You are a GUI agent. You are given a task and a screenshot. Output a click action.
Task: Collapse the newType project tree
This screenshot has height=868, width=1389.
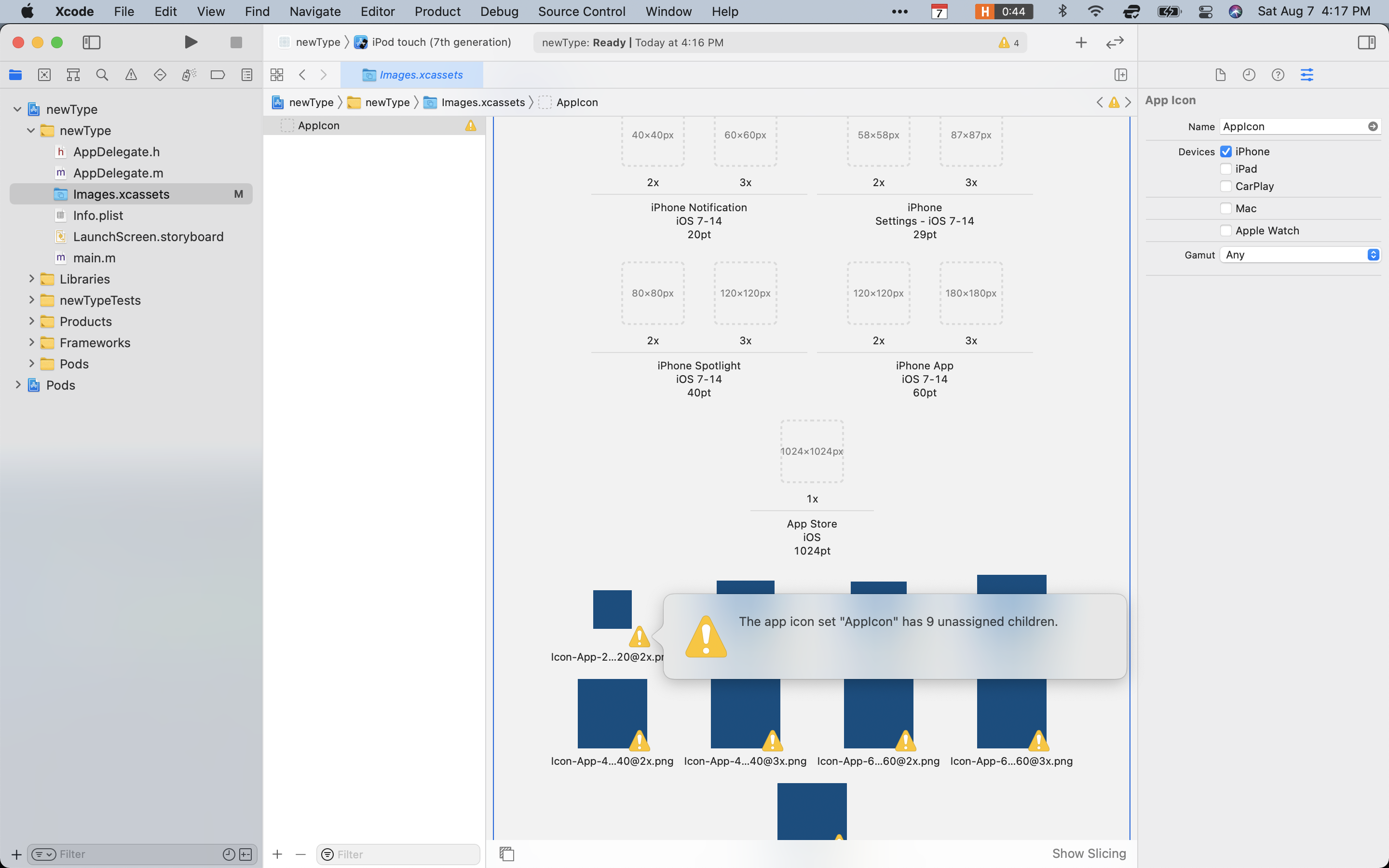[x=17, y=109]
